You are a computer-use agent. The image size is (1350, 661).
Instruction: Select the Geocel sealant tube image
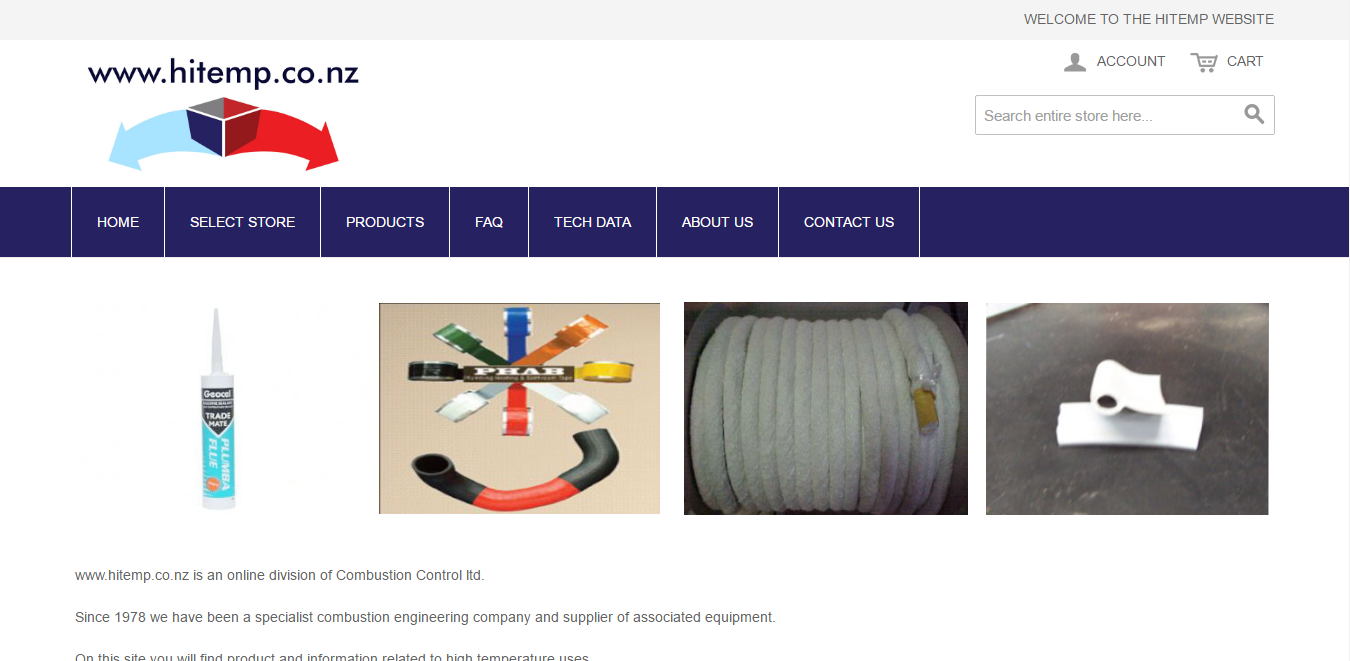coord(217,409)
